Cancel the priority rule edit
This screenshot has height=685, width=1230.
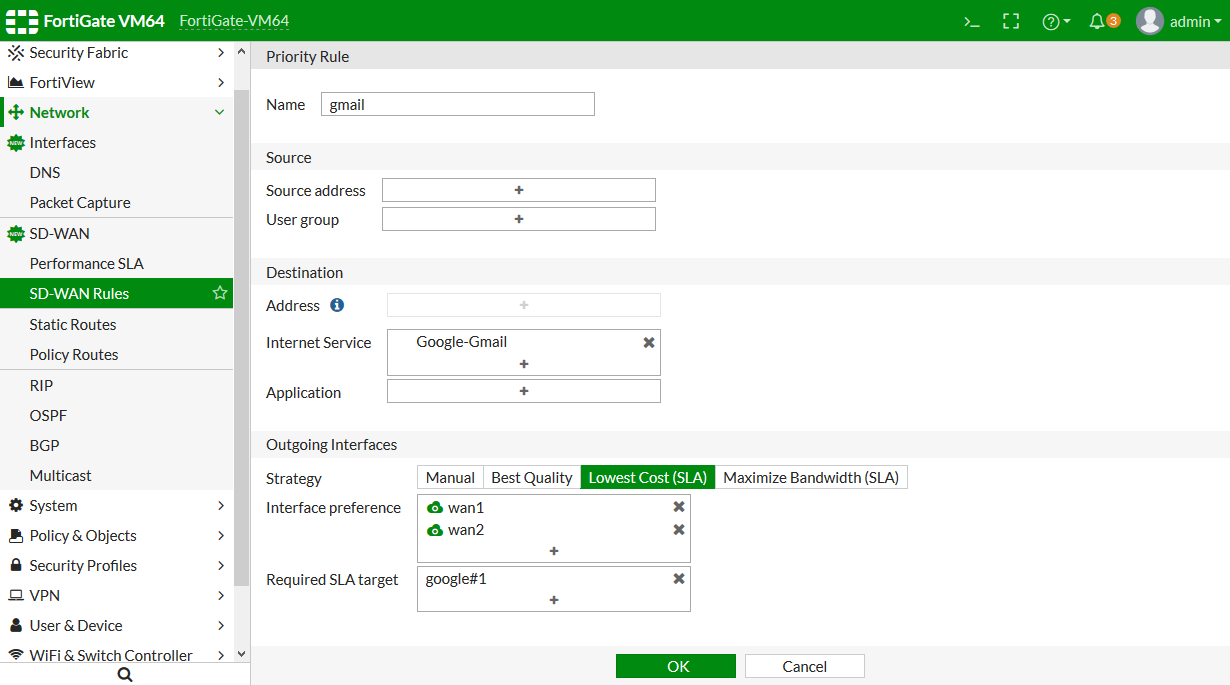804,667
